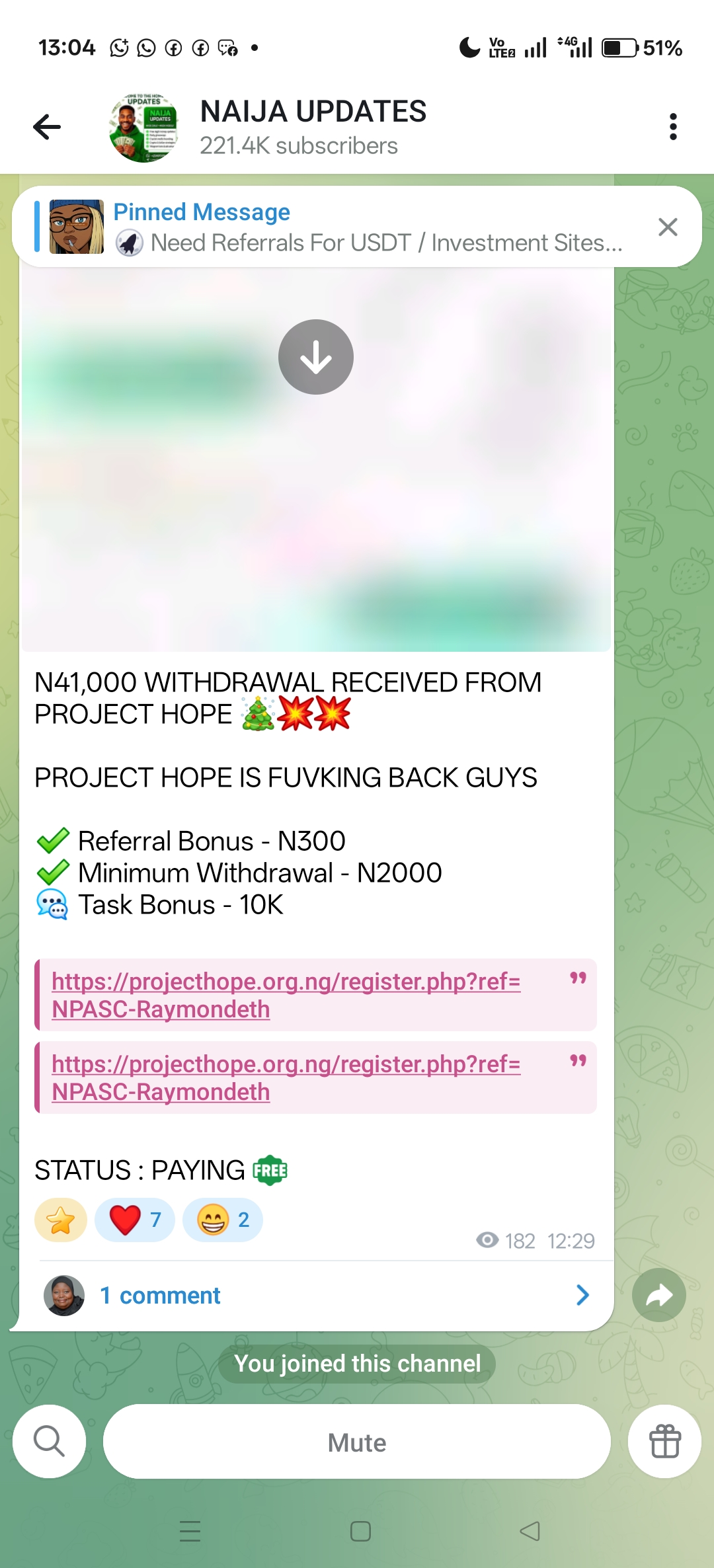Mute the channel
The height and width of the screenshot is (1568, 714).
pyautogui.click(x=357, y=1442)
